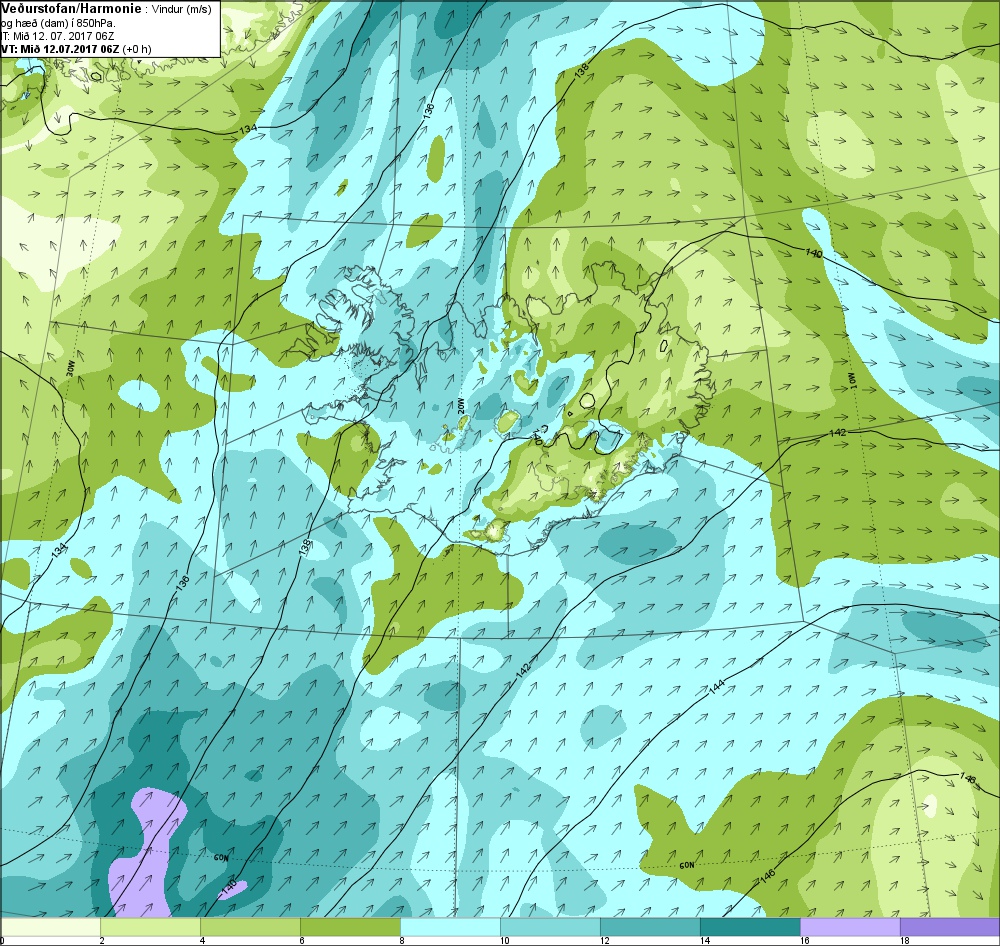The image size is (1000, 946).
Task: Click the legend tick value '18'
Action: click(x=904, y=940)
